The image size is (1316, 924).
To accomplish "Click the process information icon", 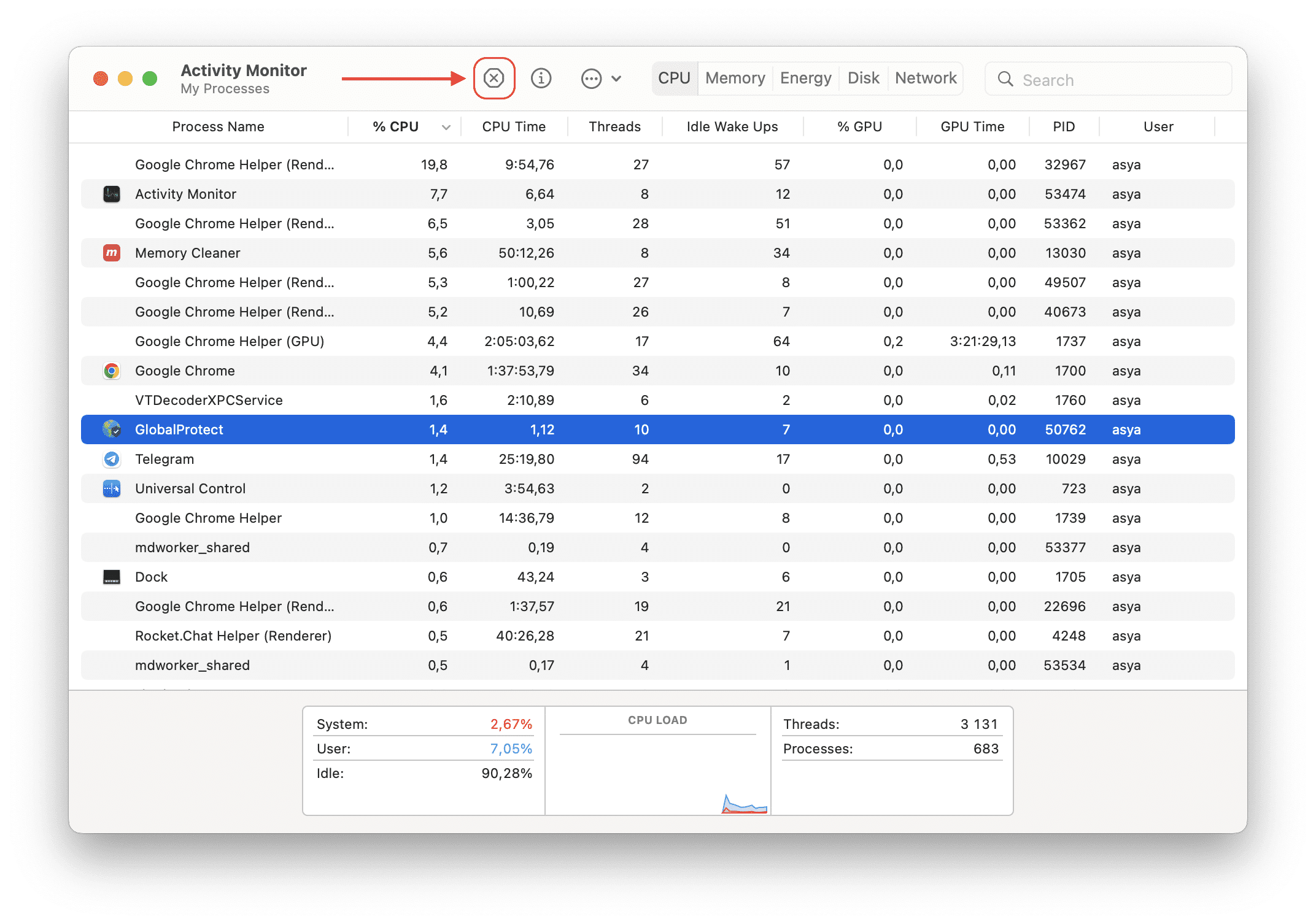I will pos(541,79).
